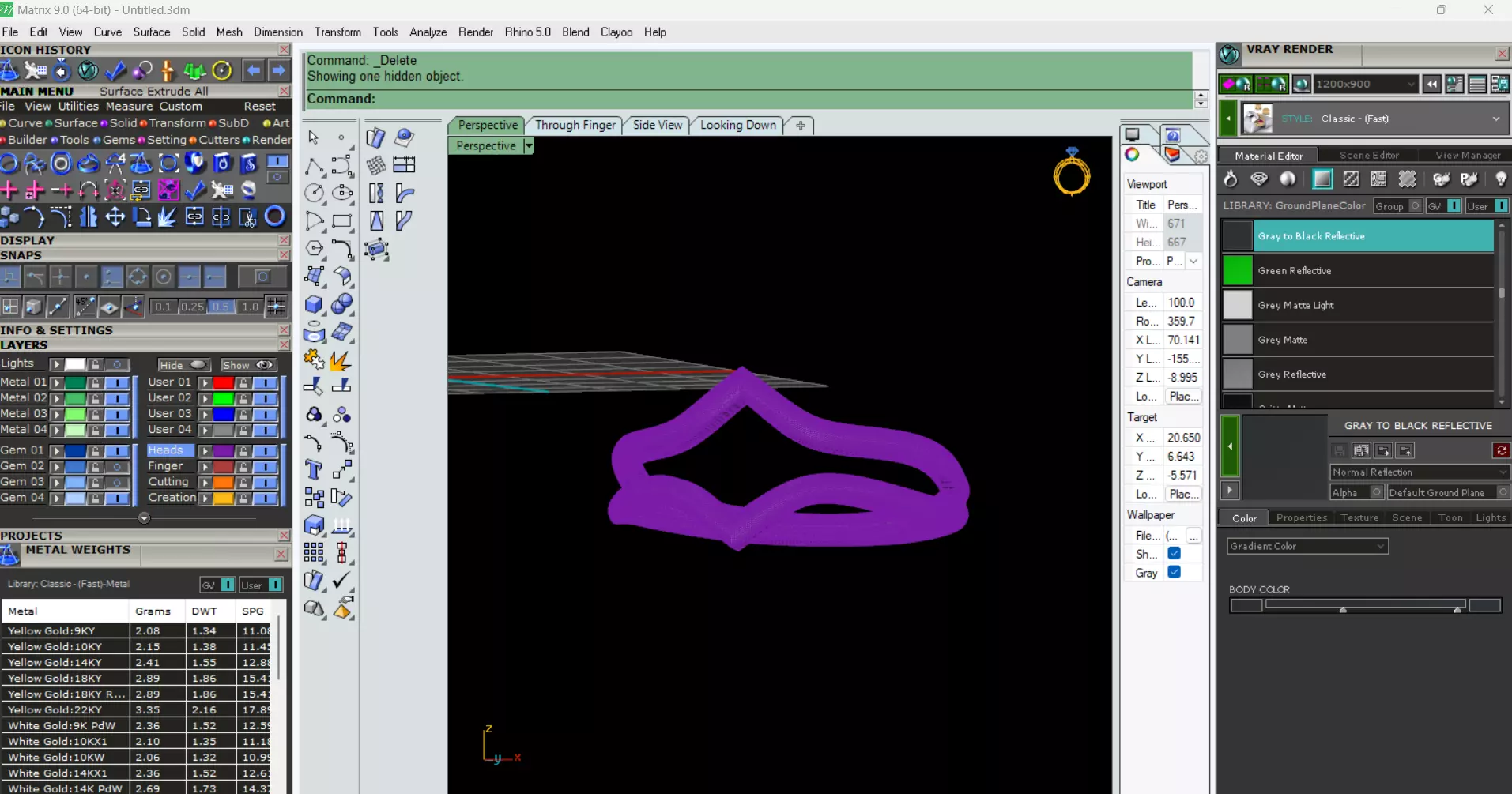Screen dimensions: 1512x794
Task: Go forward in icon history
Action: click(278, 70)
